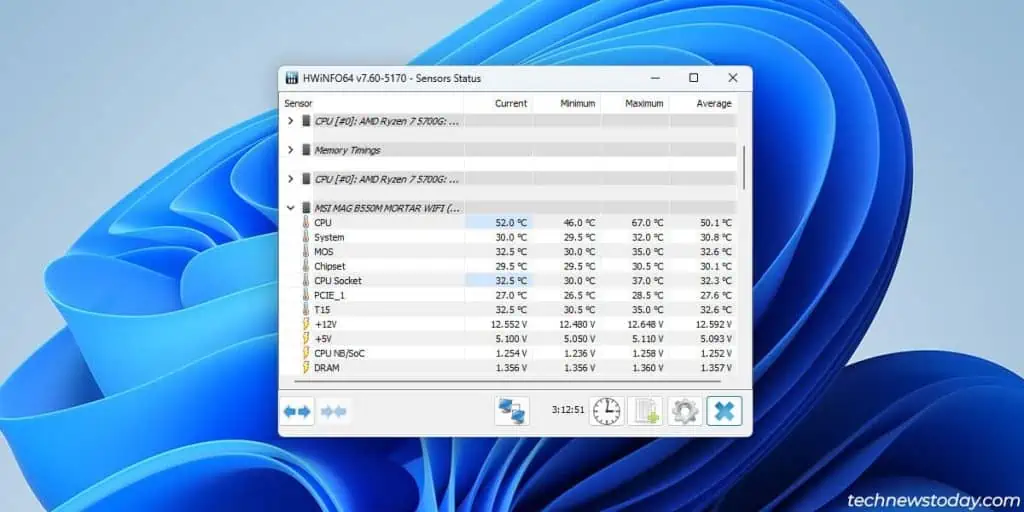
Task: Click the lightning icon beside CPU NB/SoC
Action: [x=305, y=353]
